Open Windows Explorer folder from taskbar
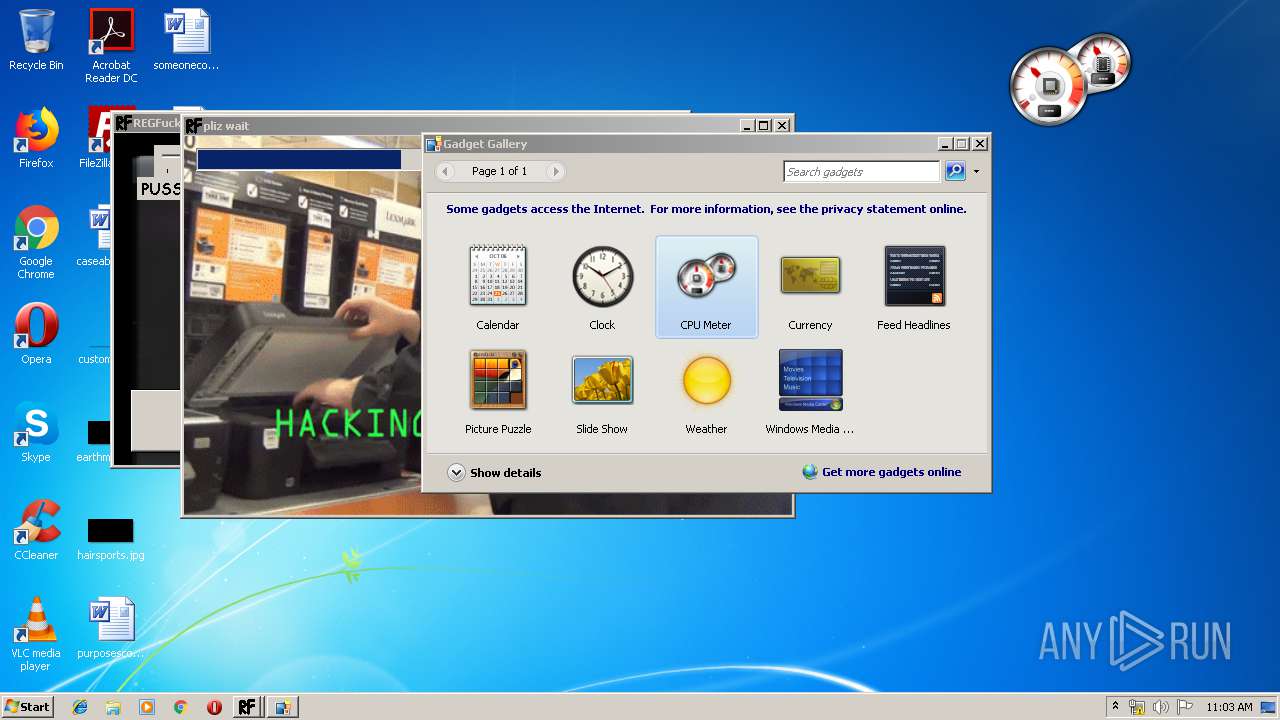This screenshot has width=1280, height=720. (x=113, y=707)
